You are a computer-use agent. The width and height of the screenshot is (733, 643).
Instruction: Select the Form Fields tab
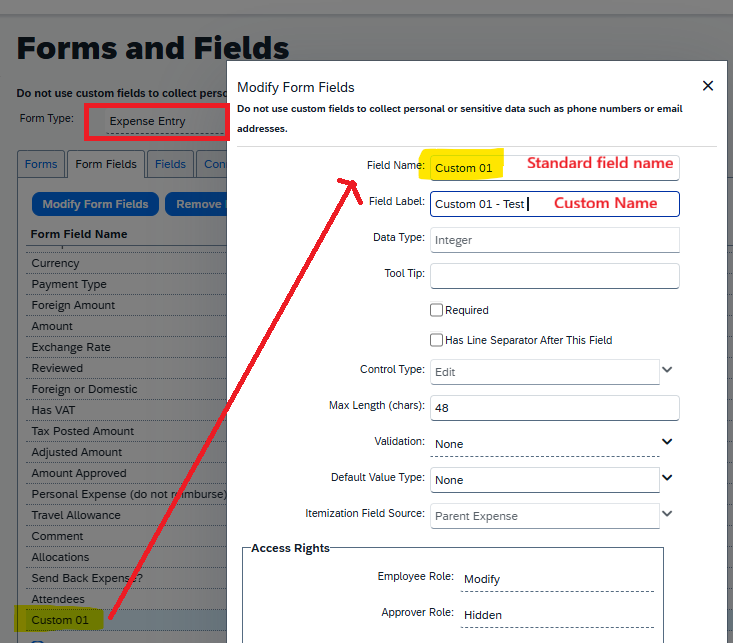tap(106, 164)
